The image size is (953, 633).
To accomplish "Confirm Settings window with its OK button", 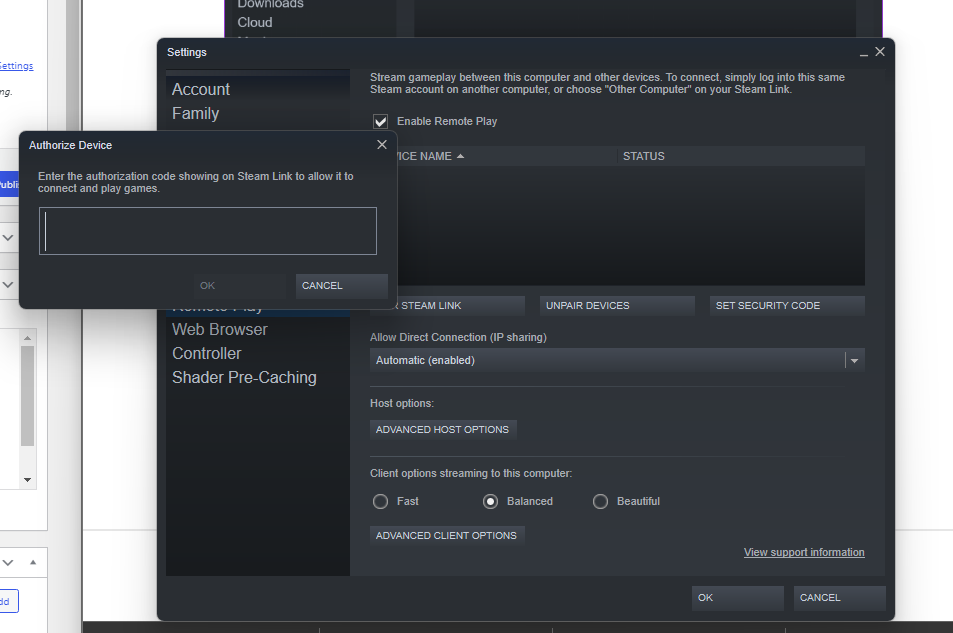I will click(x=737, y=598).
